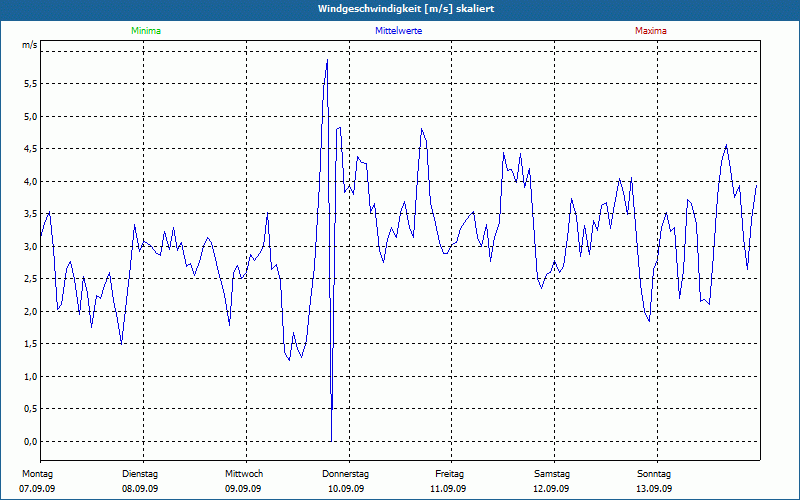The width and height of the screenshot is (800, 500).
Task: Click the date 11.09.09
Action: (x=448, y=489)
